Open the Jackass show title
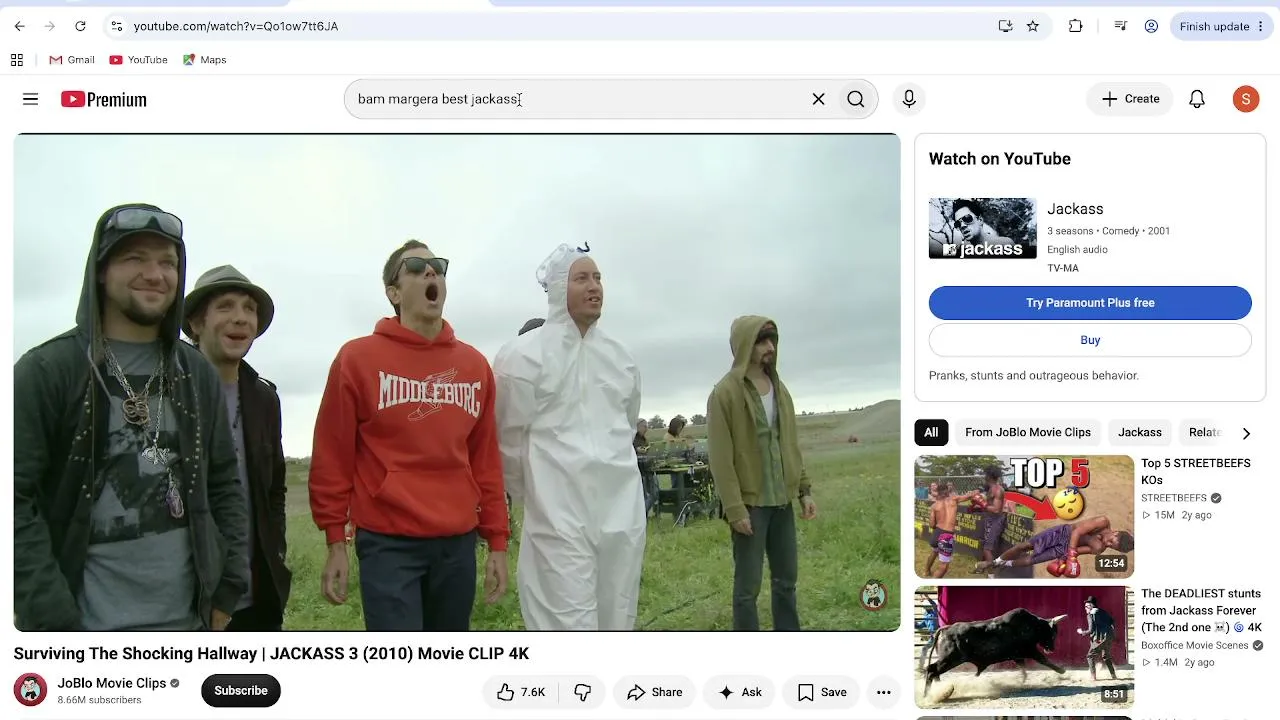The width and height of the screenshot is (1280, 720). 1075,209
